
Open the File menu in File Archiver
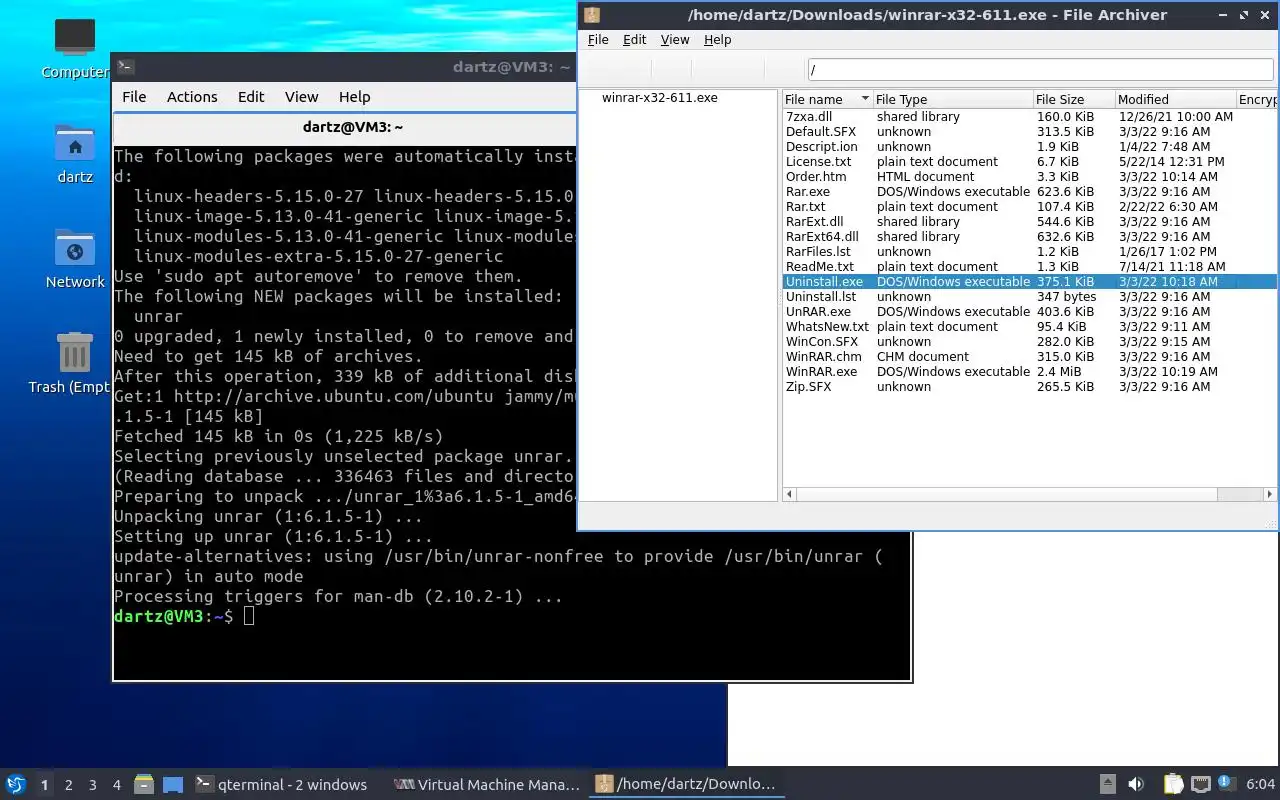(598, 40)
